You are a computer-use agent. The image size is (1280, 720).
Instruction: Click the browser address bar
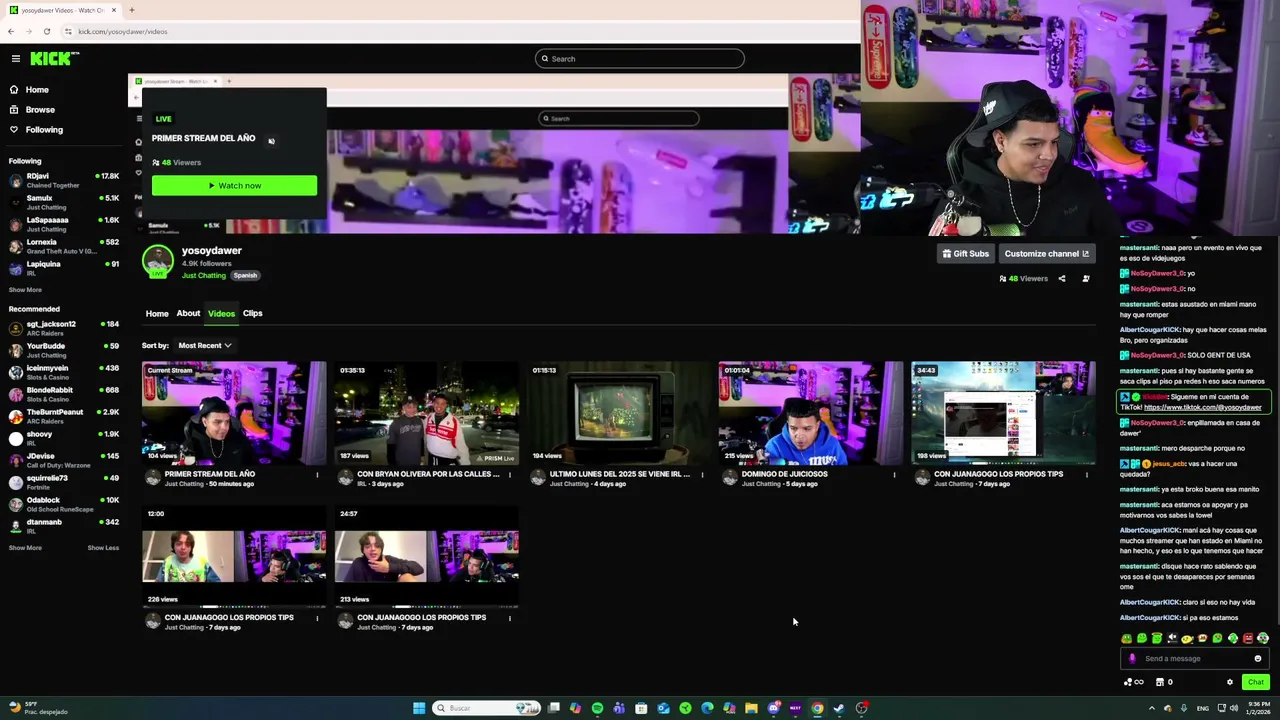point(460,32)
